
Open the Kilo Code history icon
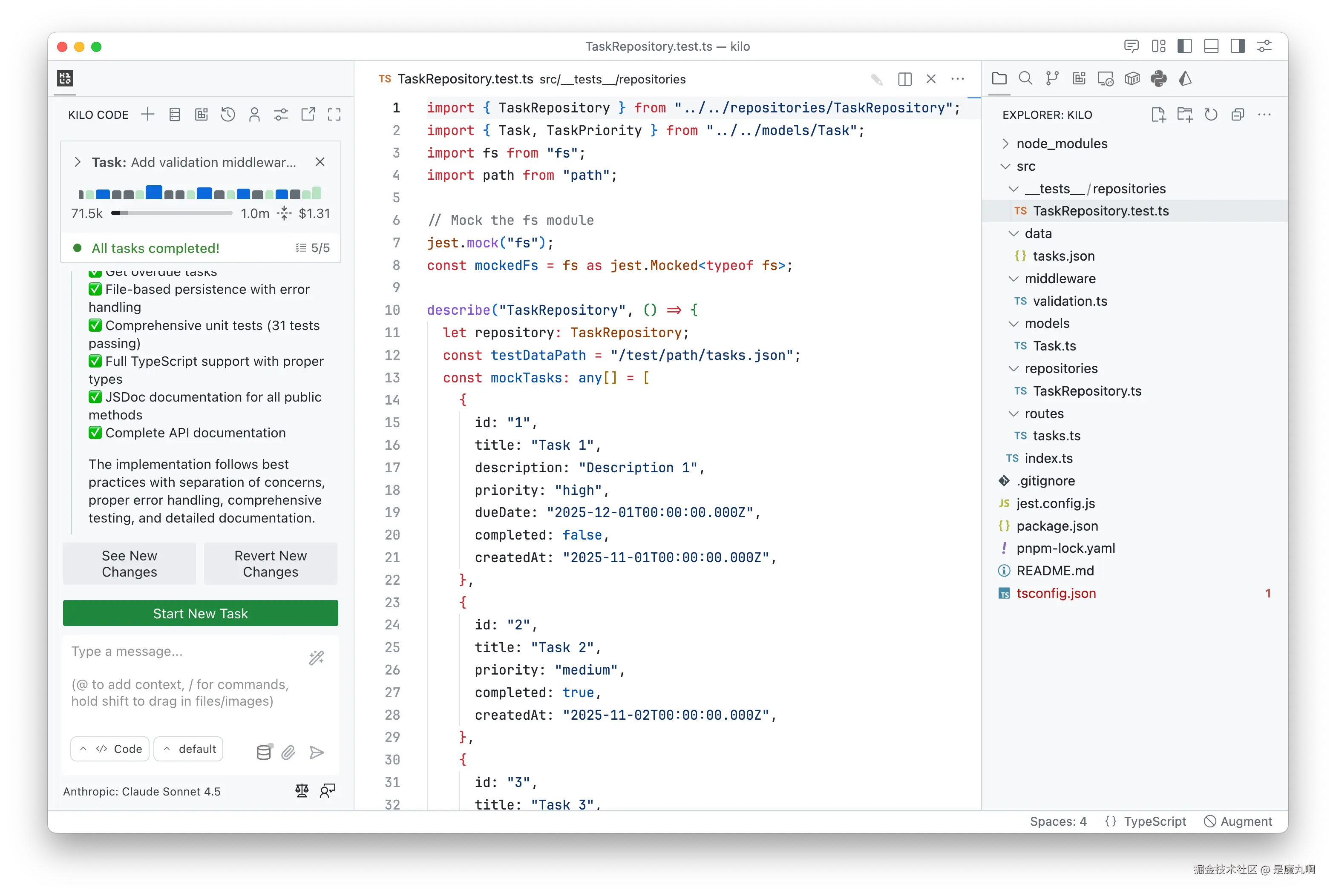tap(227, 115)
